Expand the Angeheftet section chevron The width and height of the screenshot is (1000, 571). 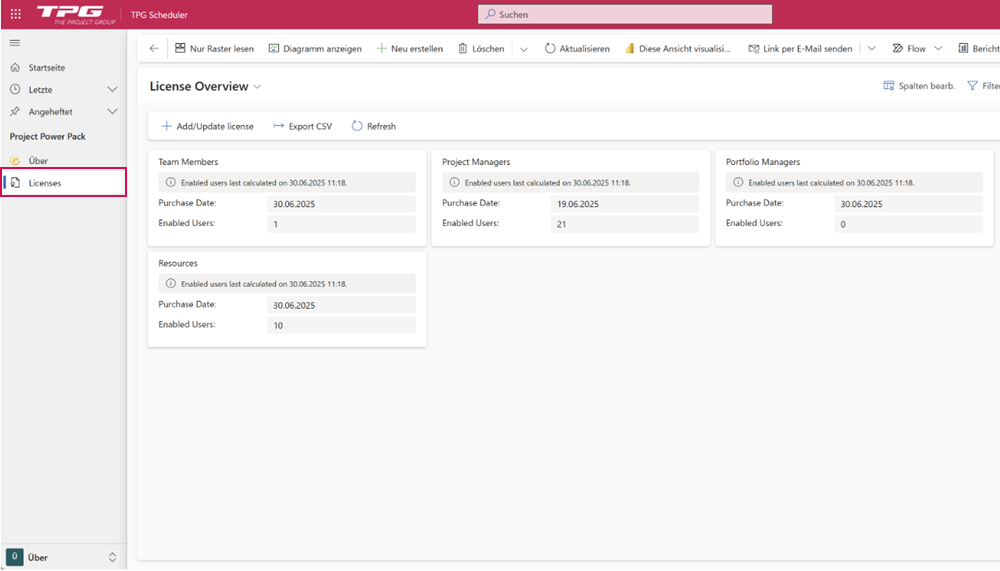pos(112,112)
